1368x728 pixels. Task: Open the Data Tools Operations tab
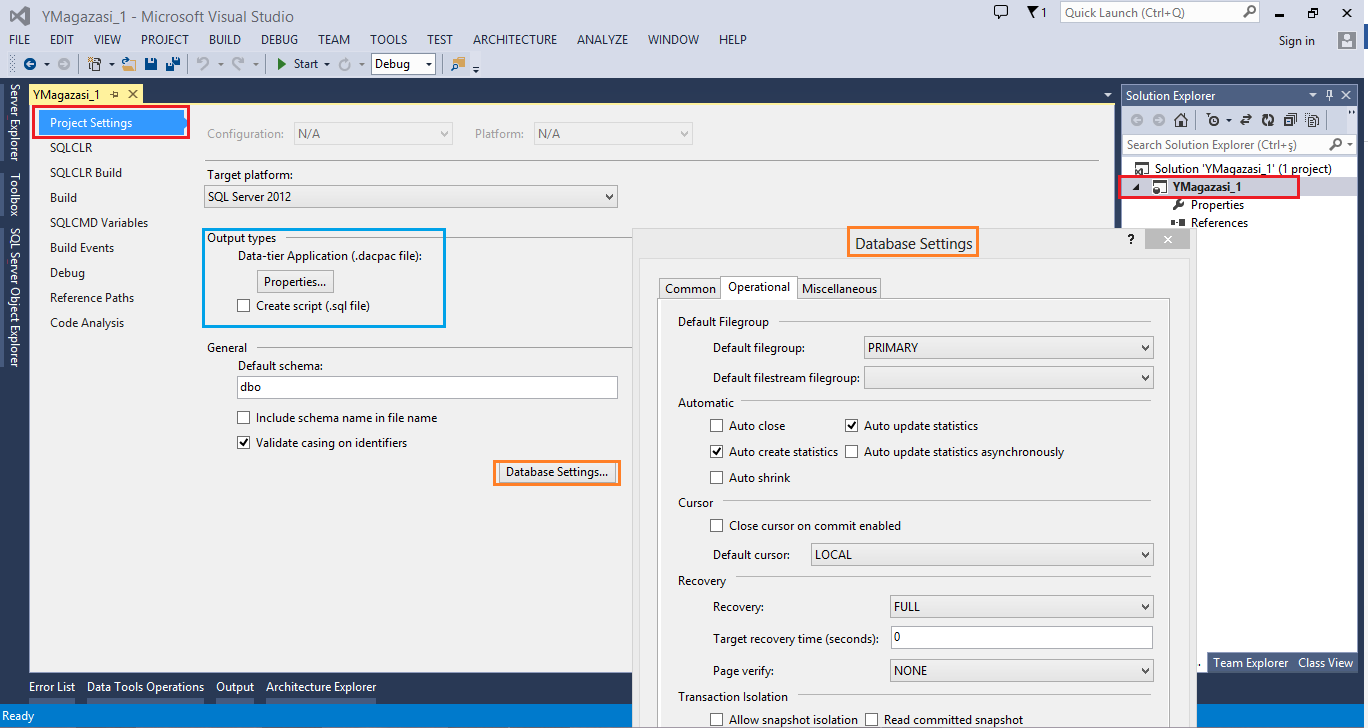pyautogui.click(x=146, y=687)
